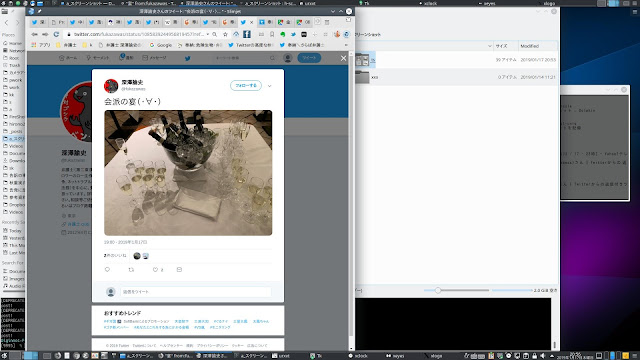Open the ホーム home tab in Twitter header
The width and height of the screenshot is (640, 360).
(x=68, y=58)
